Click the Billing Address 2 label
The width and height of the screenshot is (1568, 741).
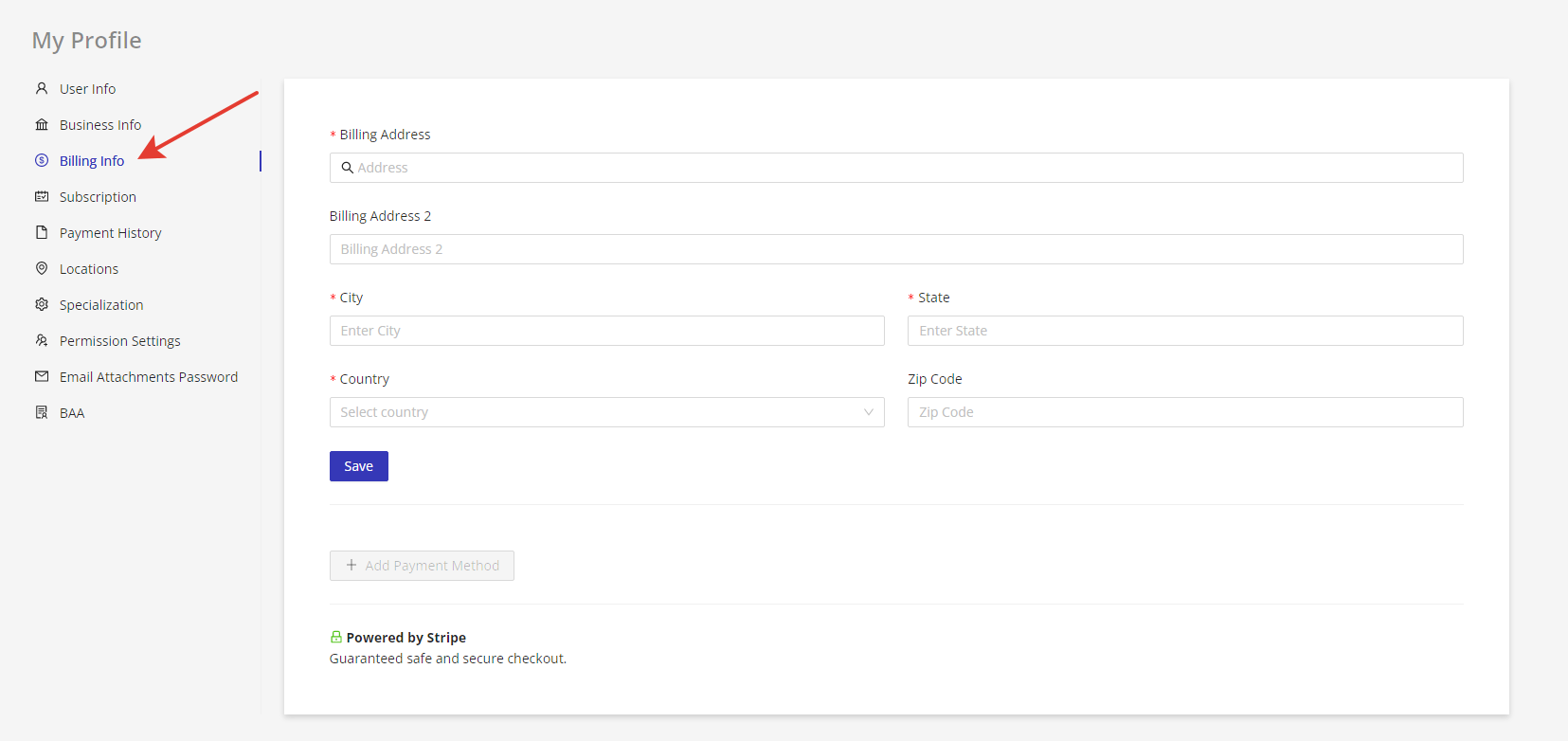pos(380,216)
